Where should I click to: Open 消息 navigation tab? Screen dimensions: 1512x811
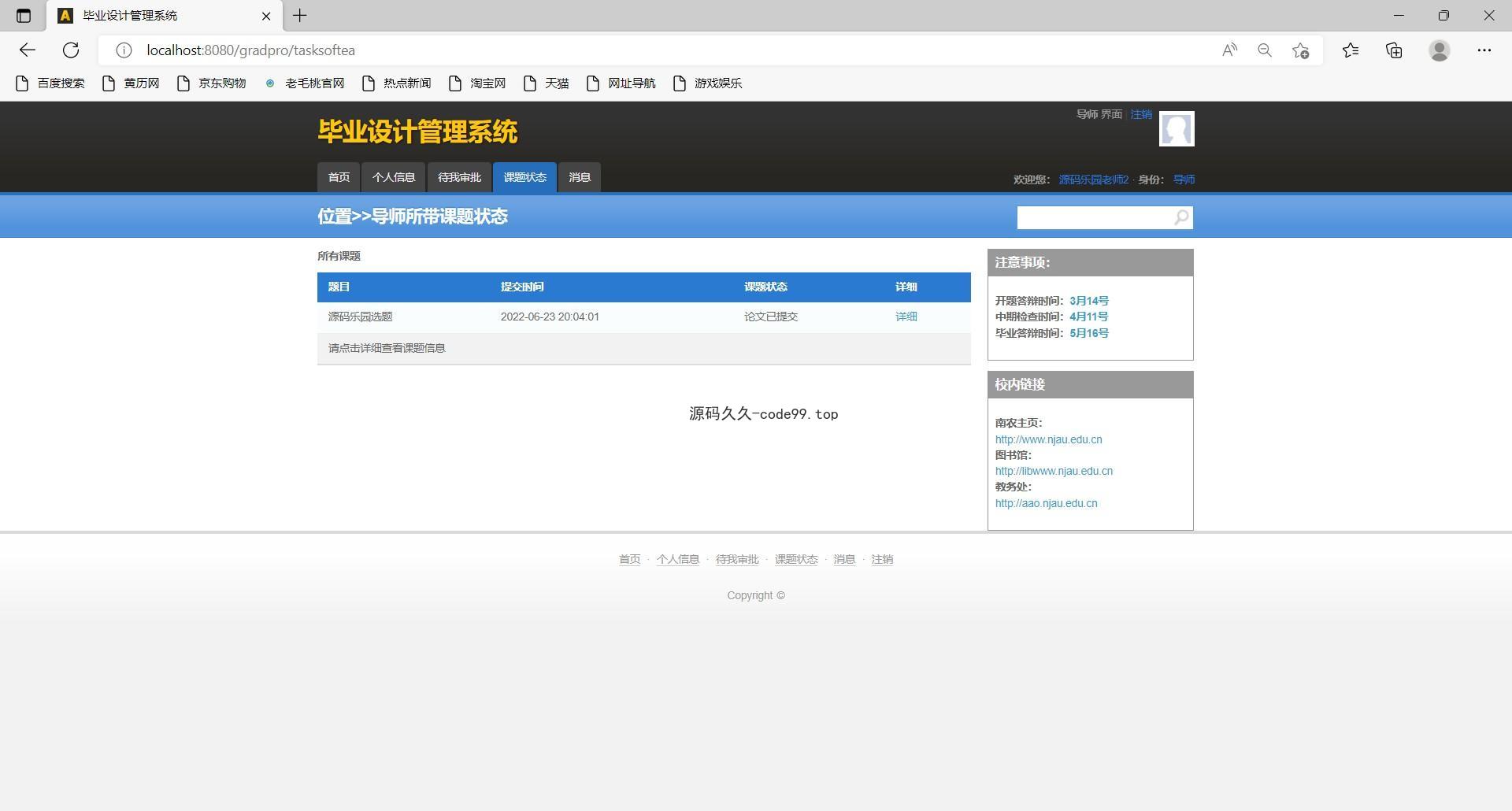[x=580, y=177]
